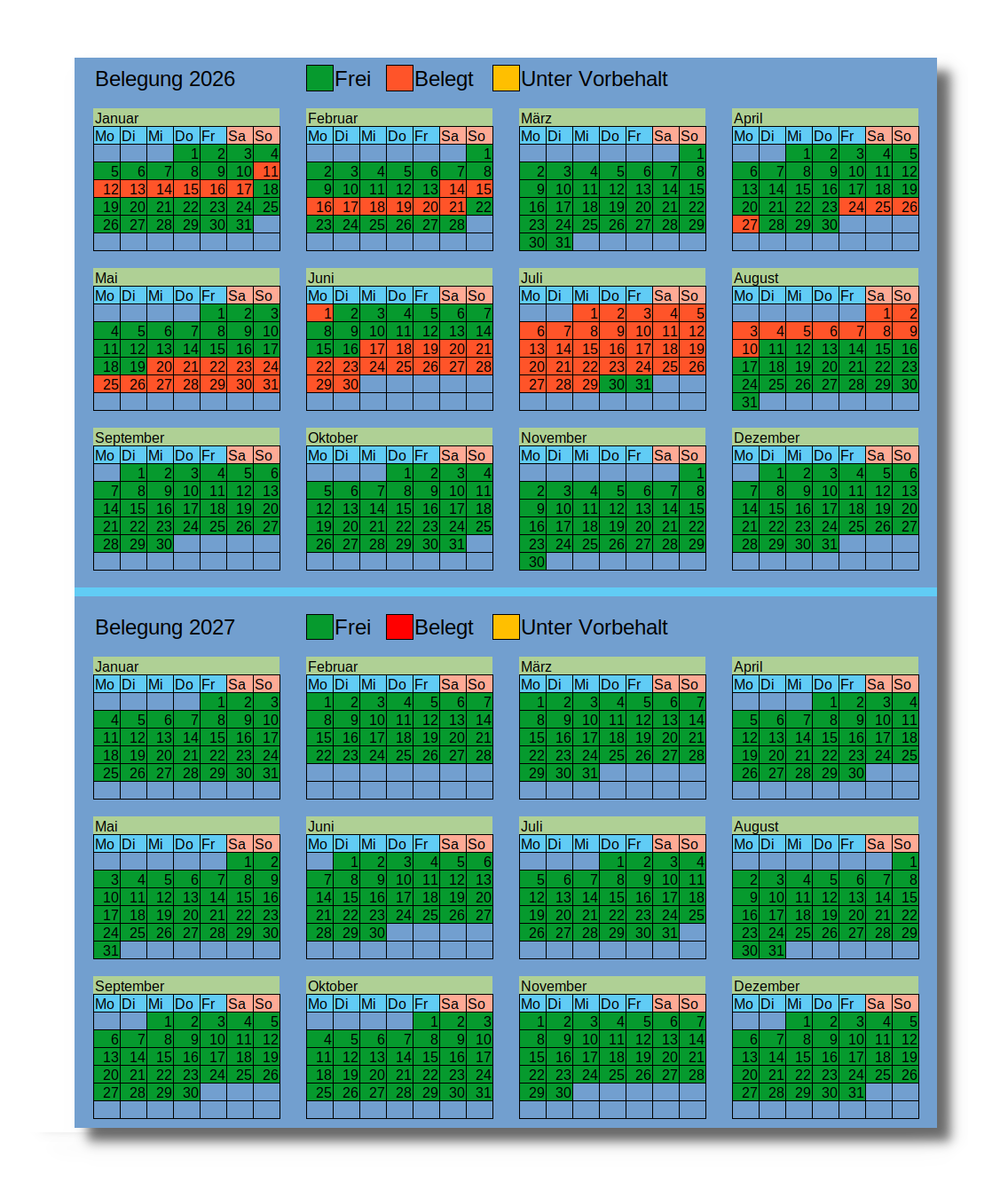Select the Belegung 2027 heading
The width and height of the screenshot is (1008, 1182).
coord(165,627)
